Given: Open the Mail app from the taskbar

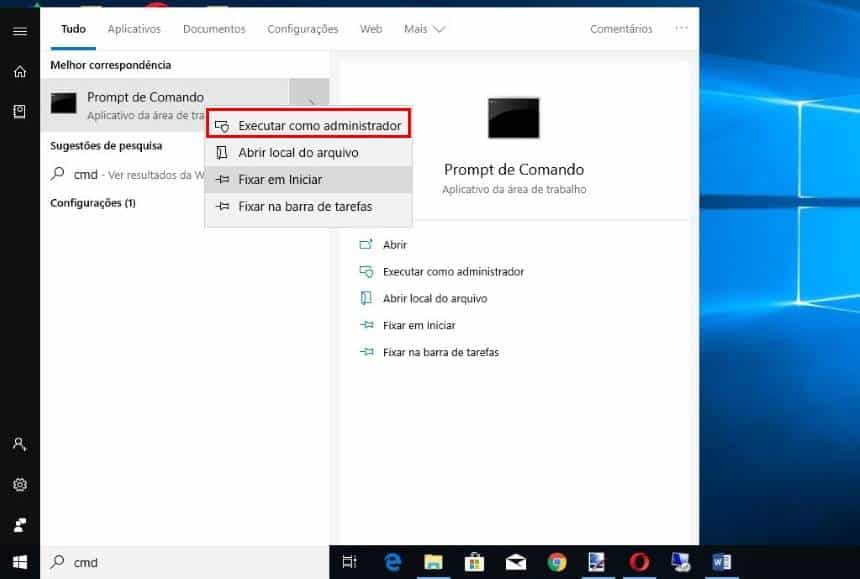Looking at the screenshot, I should [x=516, y=562].
